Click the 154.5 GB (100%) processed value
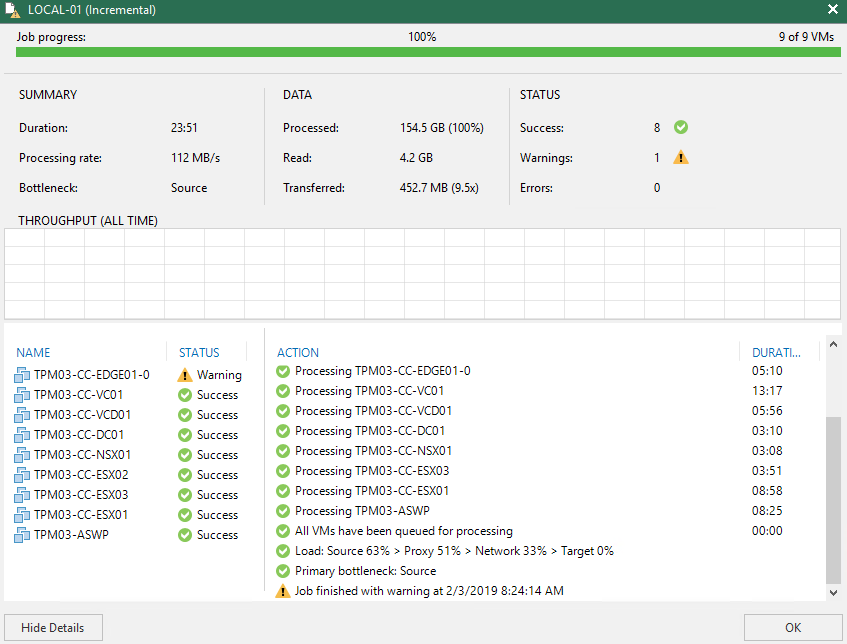 [442, 128]
